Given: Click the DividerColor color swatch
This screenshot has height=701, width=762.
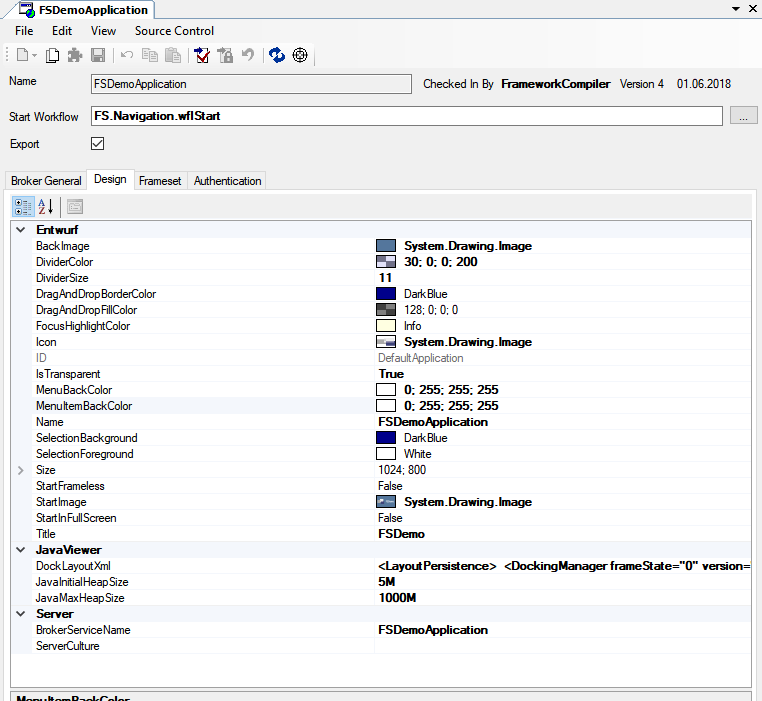Looking at the screenshot, I should click(x=386, y=262).
